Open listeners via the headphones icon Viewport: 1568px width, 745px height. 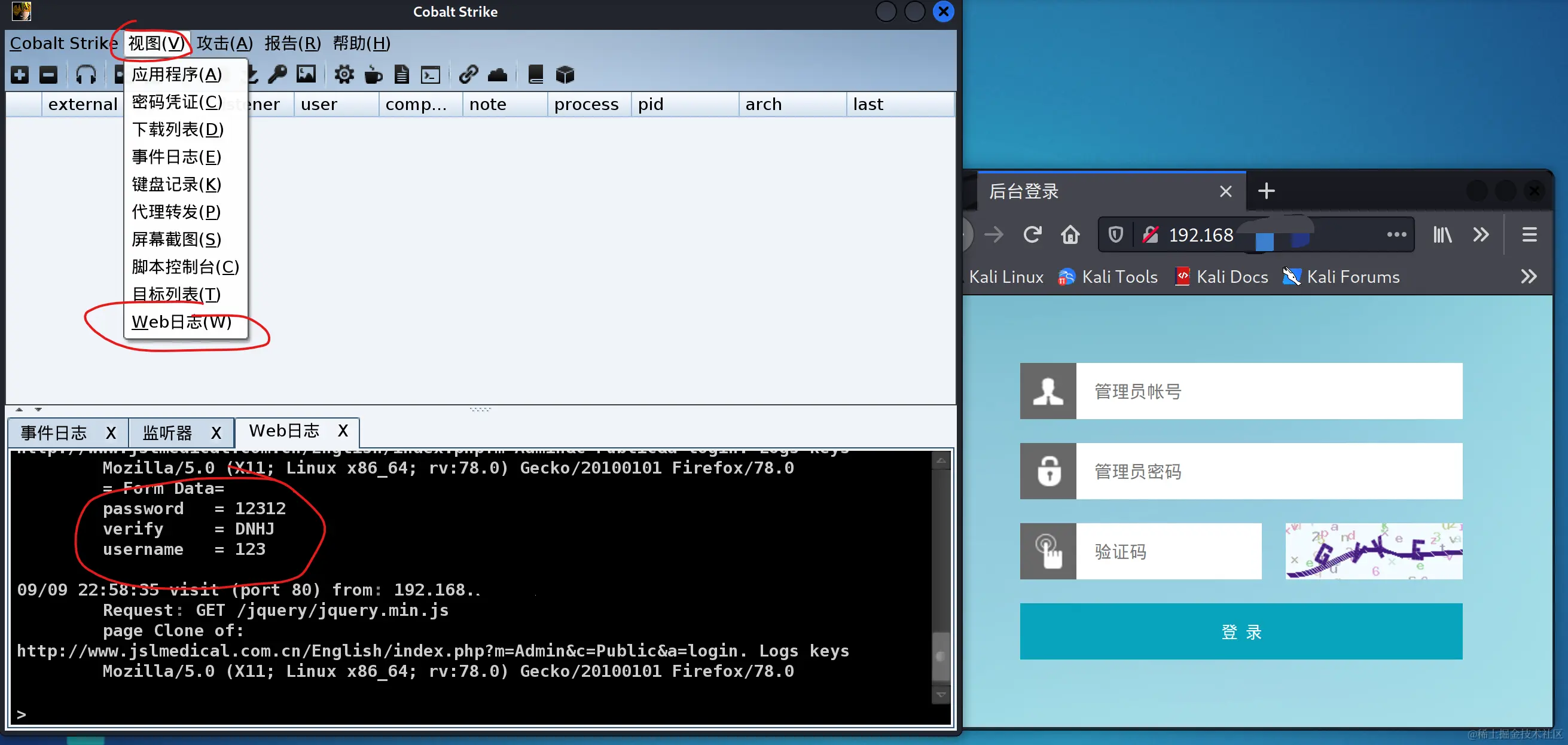click(86, 75)
